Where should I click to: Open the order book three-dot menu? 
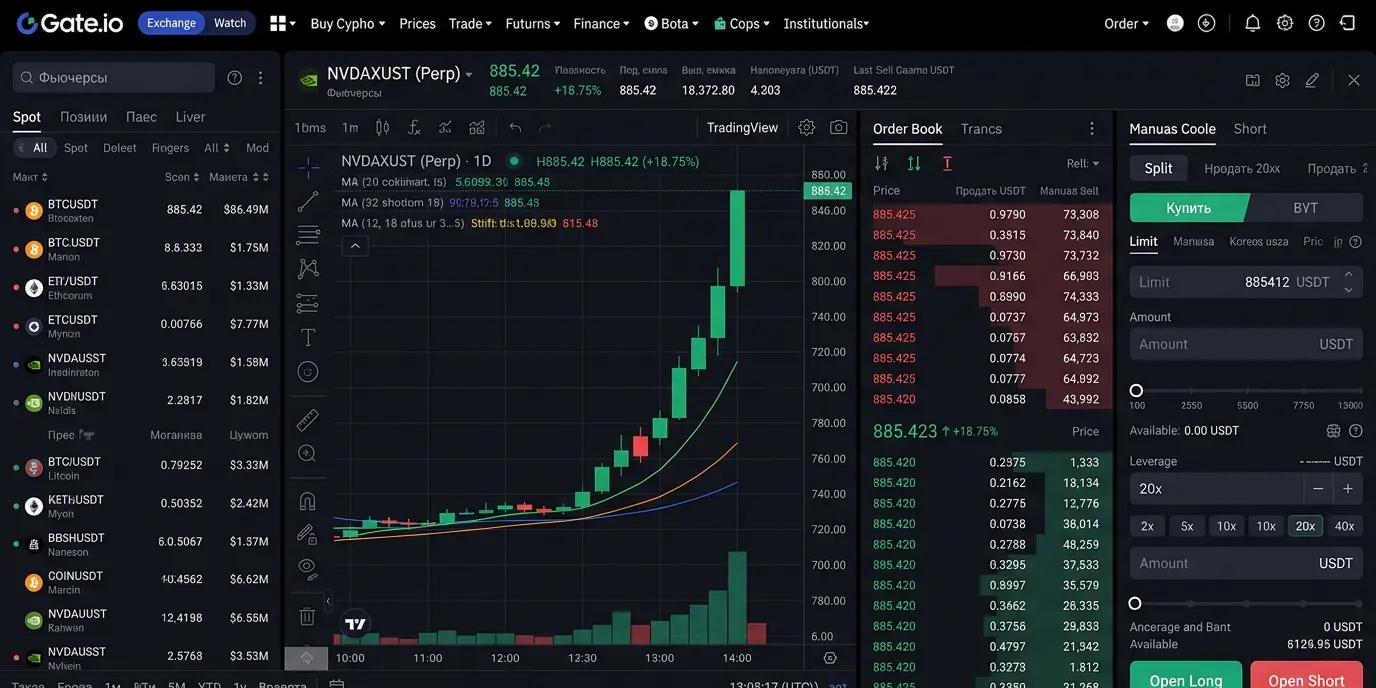click(1092, 128)
